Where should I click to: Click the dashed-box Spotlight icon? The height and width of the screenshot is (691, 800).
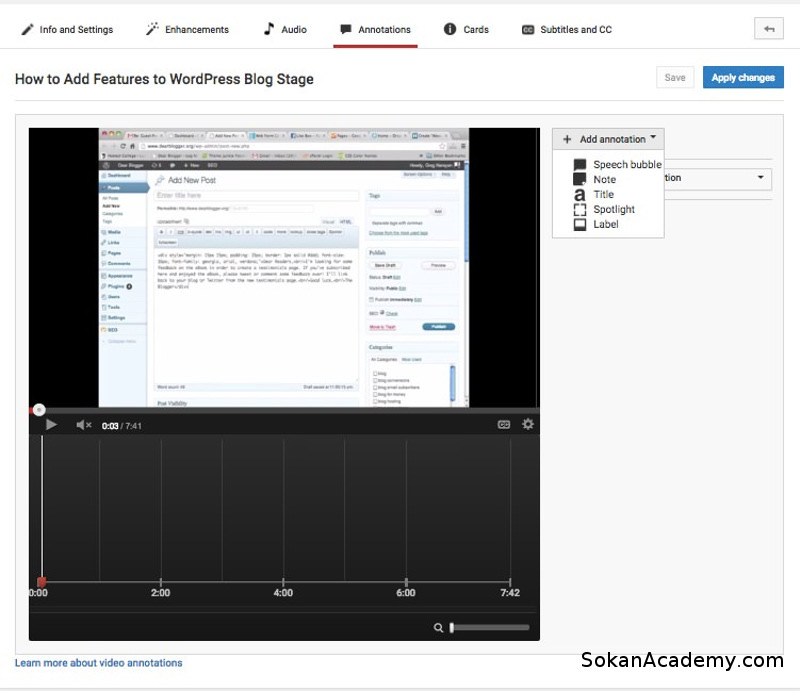(x=580, y=209)
